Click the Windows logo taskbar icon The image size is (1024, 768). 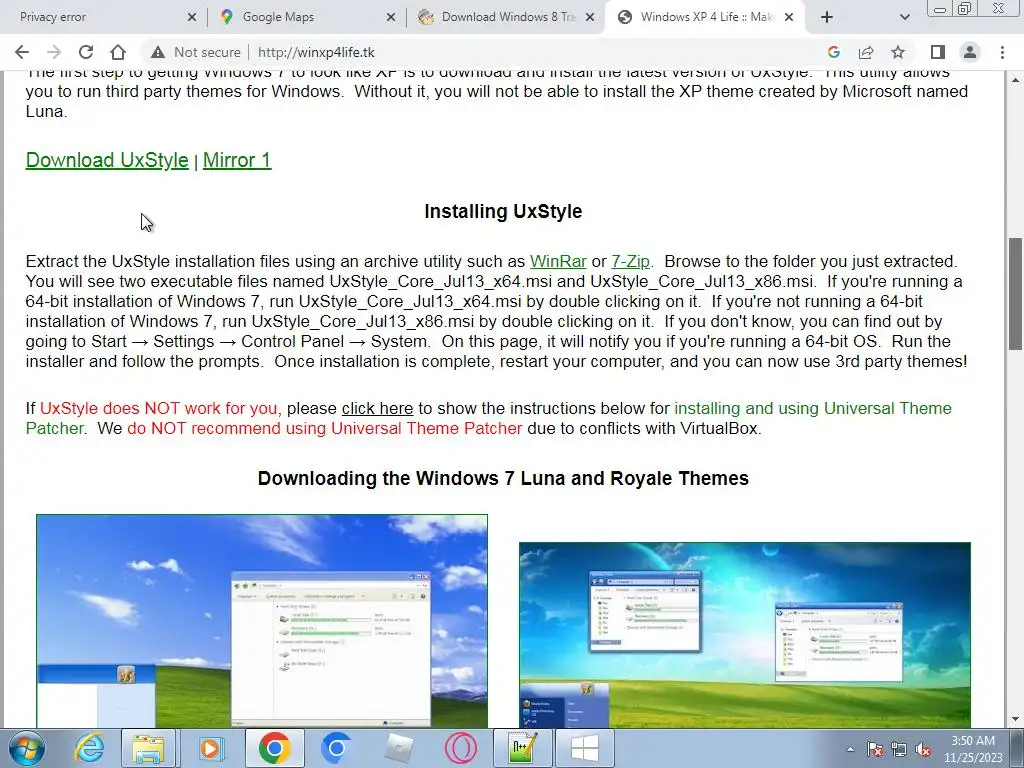coord(584,748)
